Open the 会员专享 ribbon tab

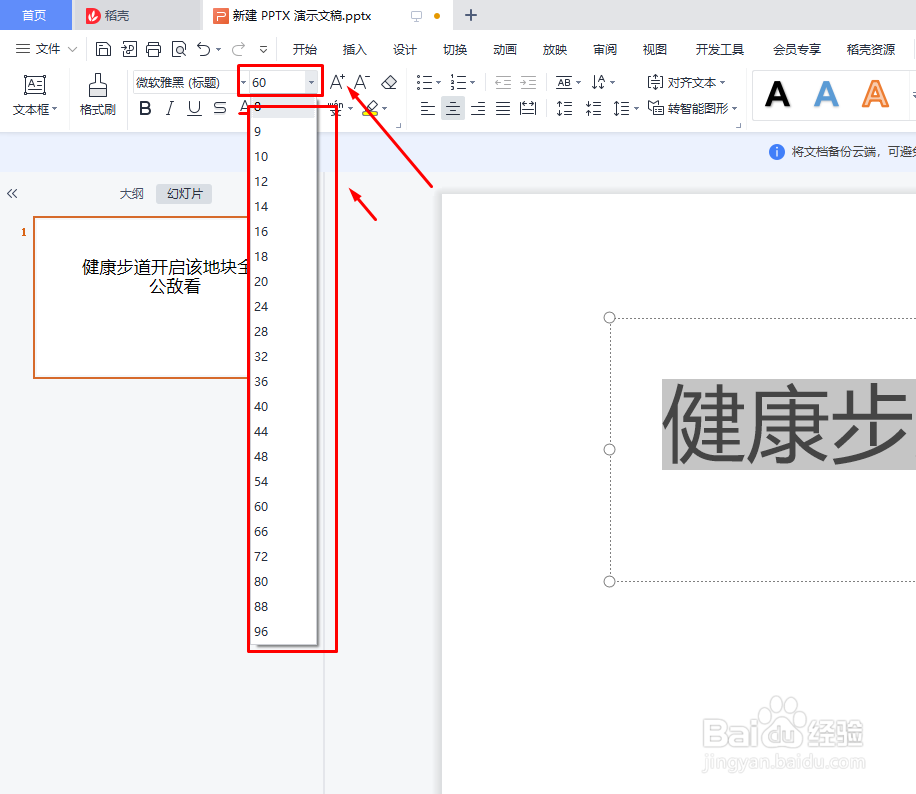(797, 50)
